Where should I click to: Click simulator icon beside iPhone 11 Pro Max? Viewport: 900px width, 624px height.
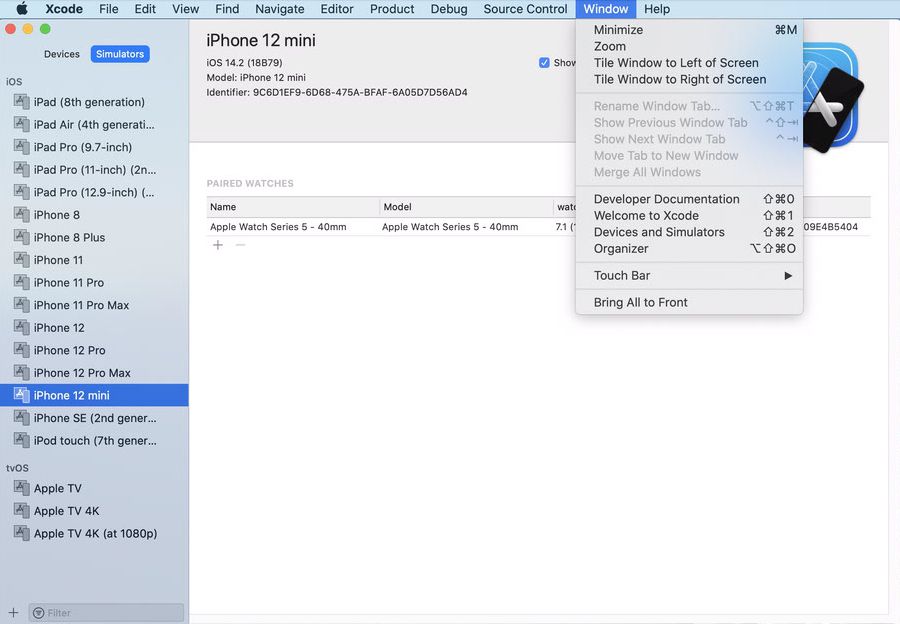[x=21, y=304]
